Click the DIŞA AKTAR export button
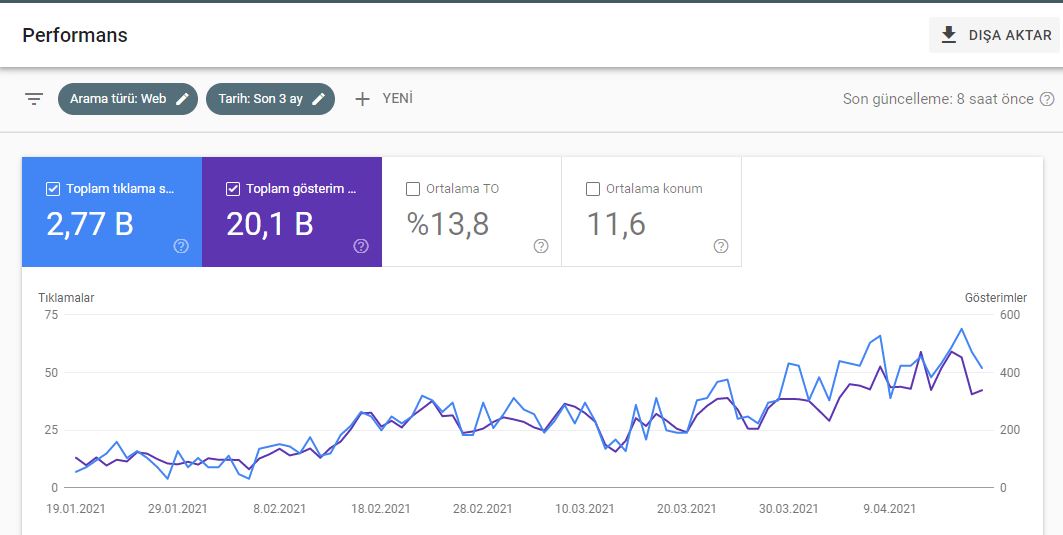The height and width of the screenshot is (535, 1063). [994, 35]
